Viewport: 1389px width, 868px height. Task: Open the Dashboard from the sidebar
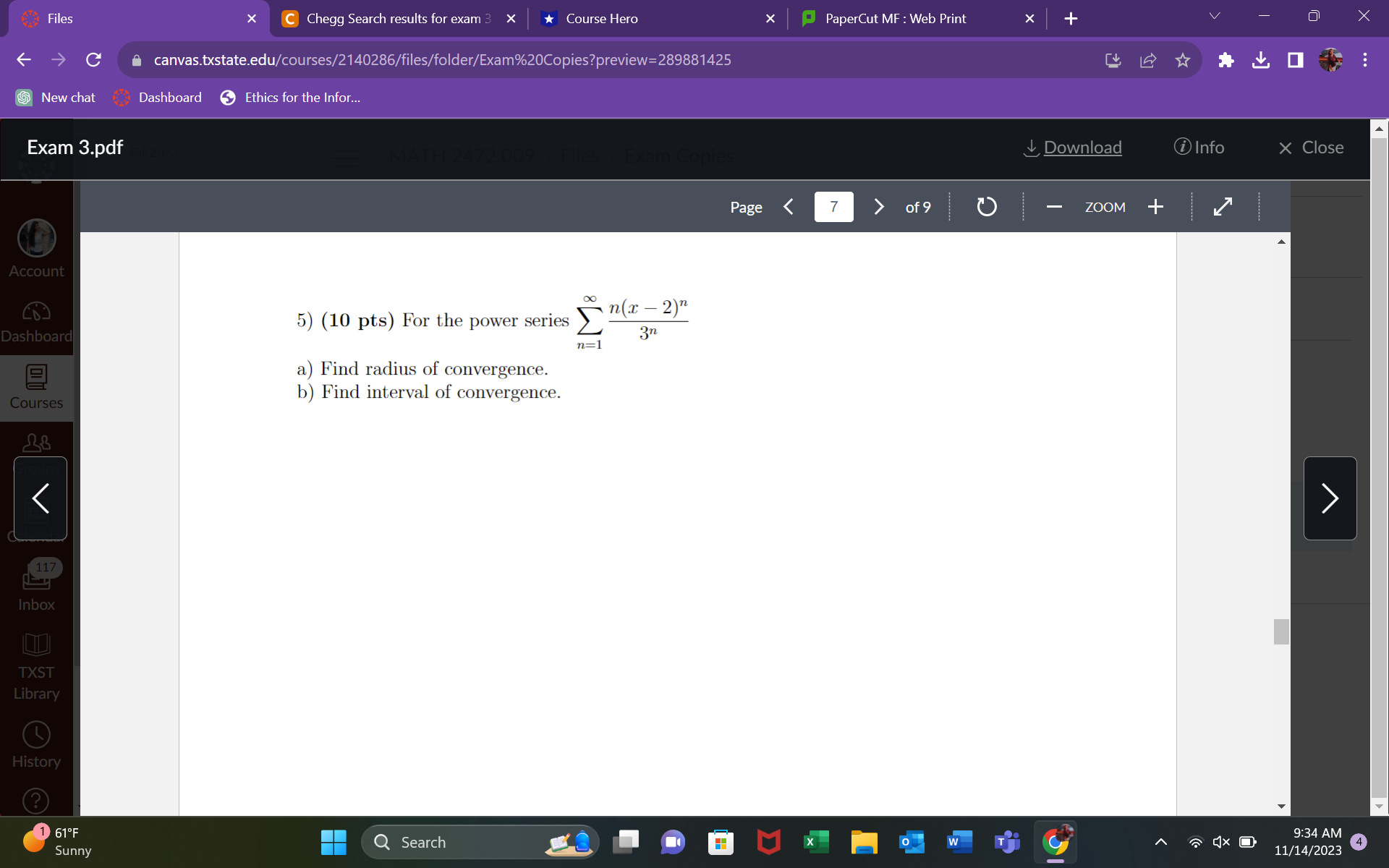click(x=36, y=320)
